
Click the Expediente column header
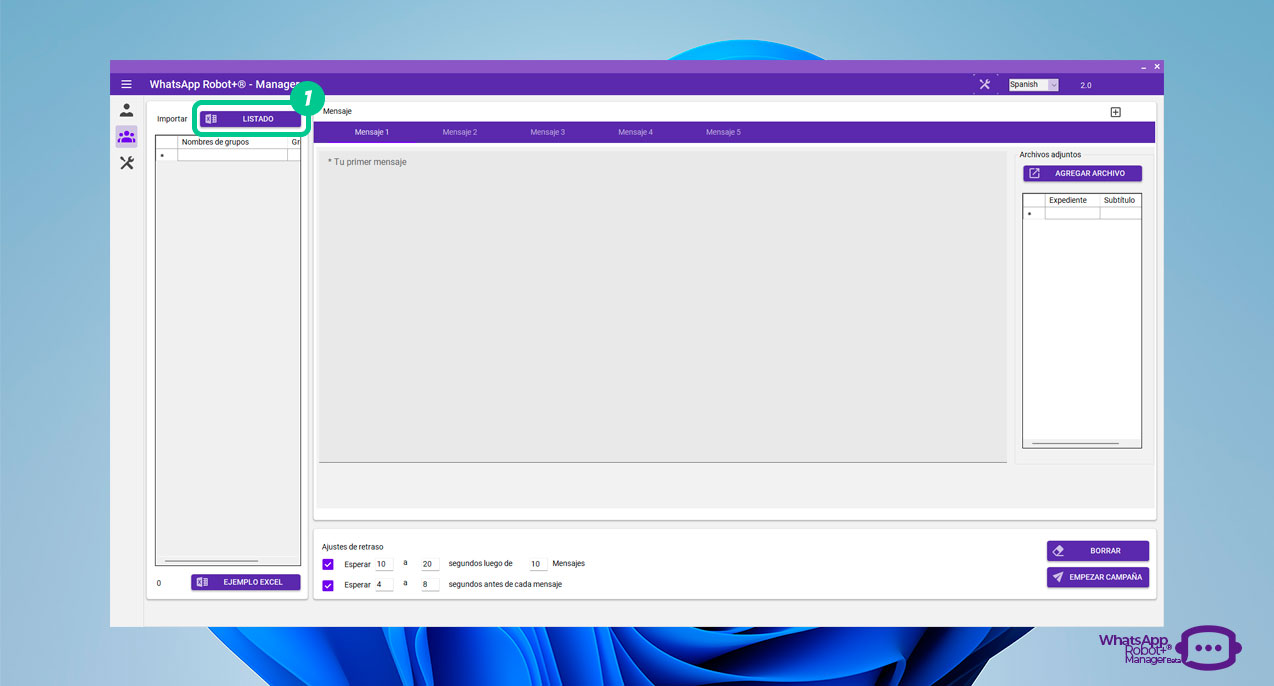(1072, 200)
